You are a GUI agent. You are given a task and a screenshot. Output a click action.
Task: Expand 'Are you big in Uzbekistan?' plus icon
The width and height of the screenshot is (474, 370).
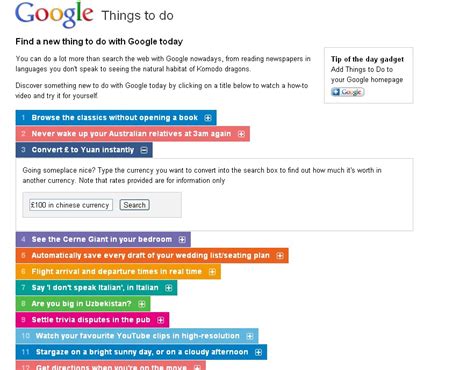(142, 304)
